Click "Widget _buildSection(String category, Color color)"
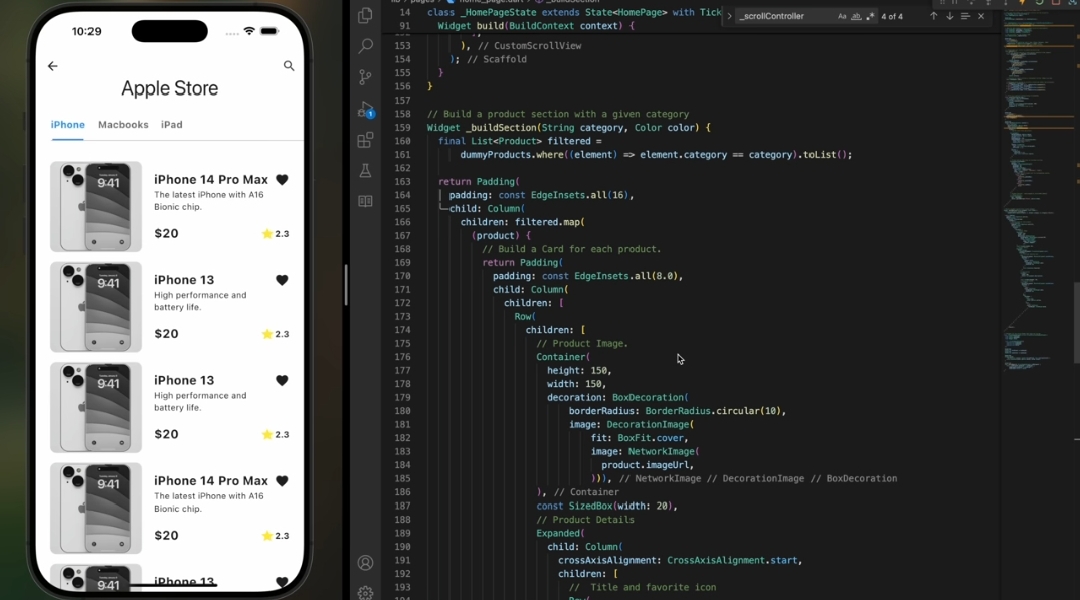The width and height of the screenshot is (1080, 600). [x=569, y=127]
